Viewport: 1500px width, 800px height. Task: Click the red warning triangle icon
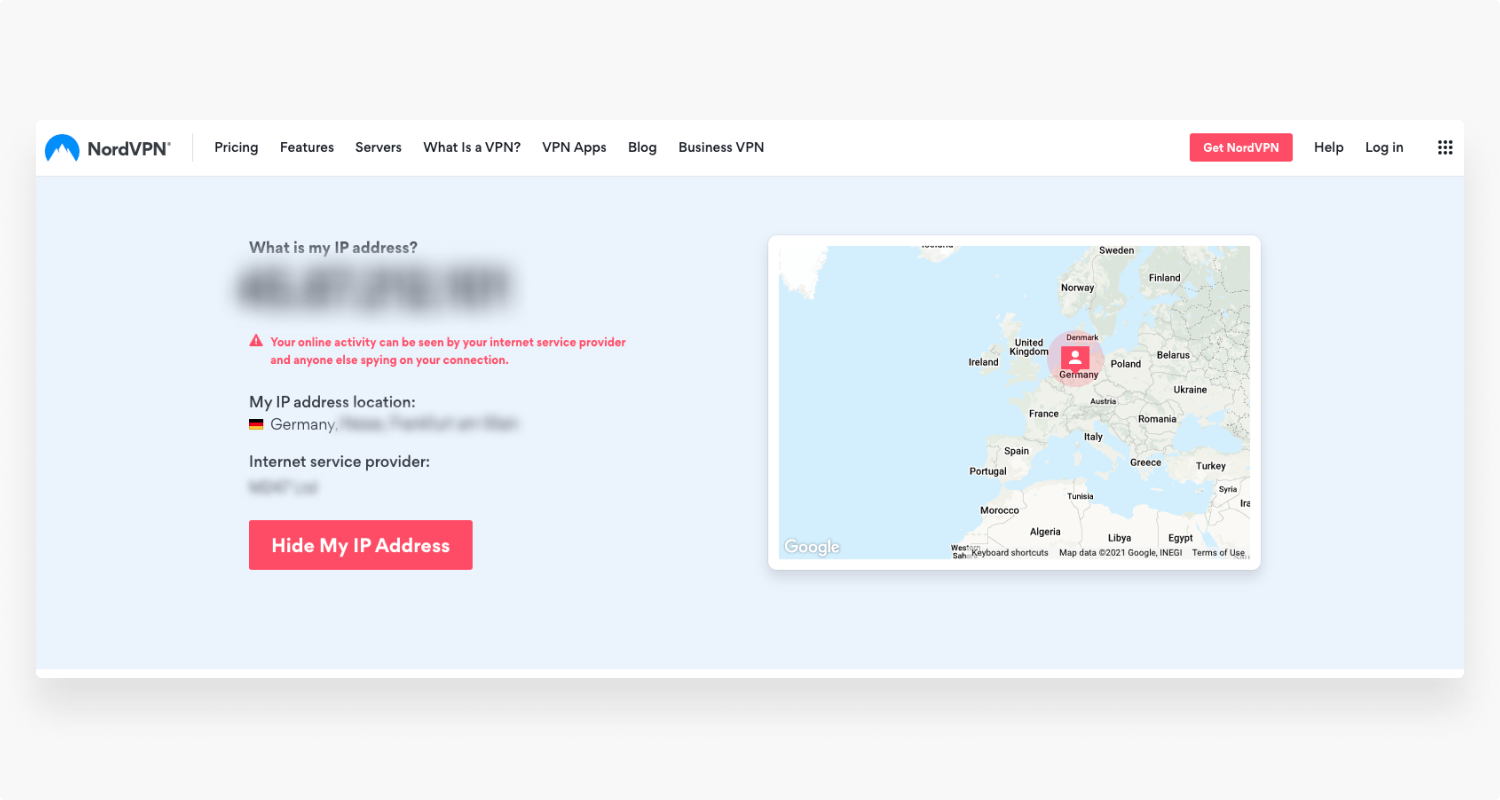coord(256,341)
